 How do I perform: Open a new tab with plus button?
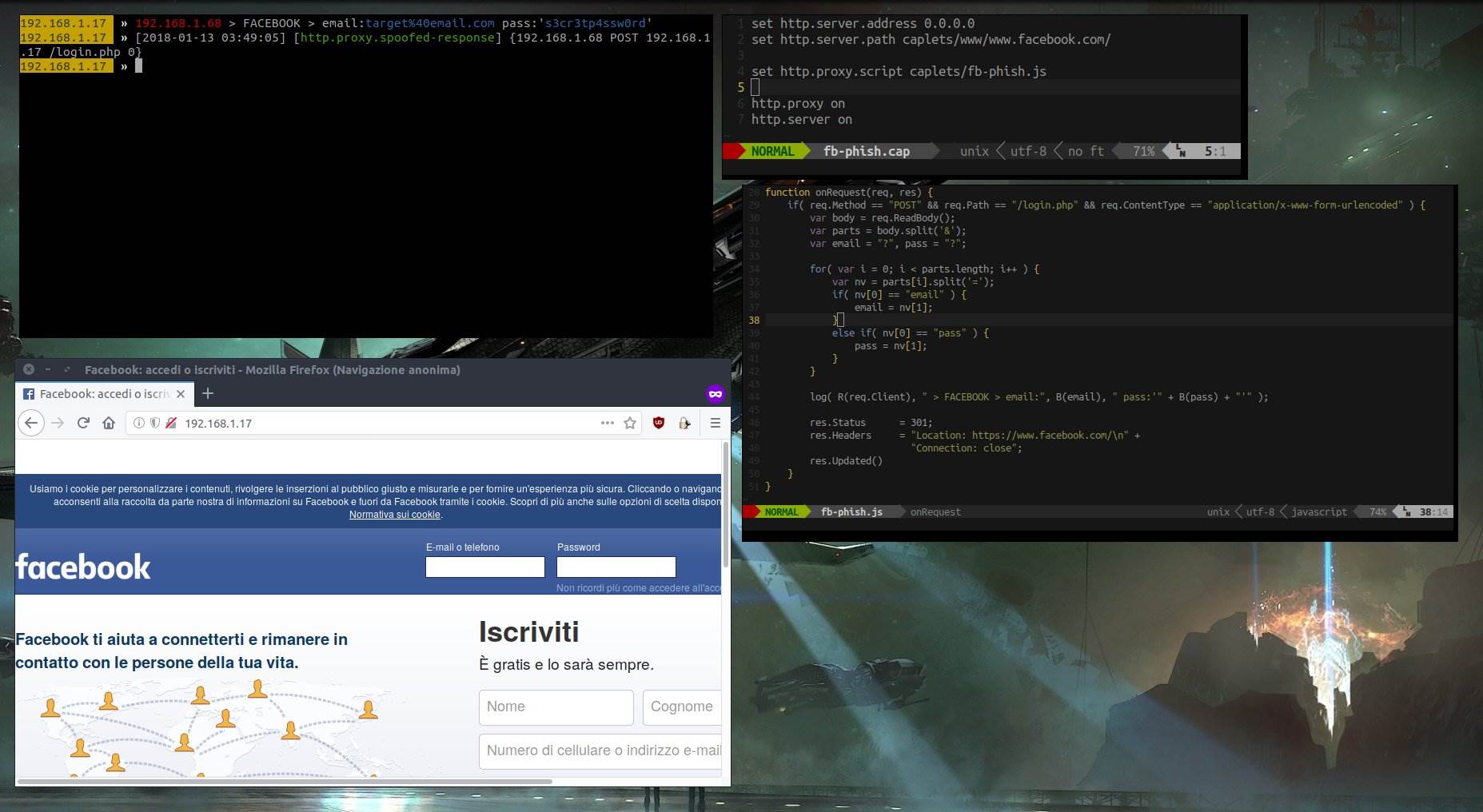[208, 393]
